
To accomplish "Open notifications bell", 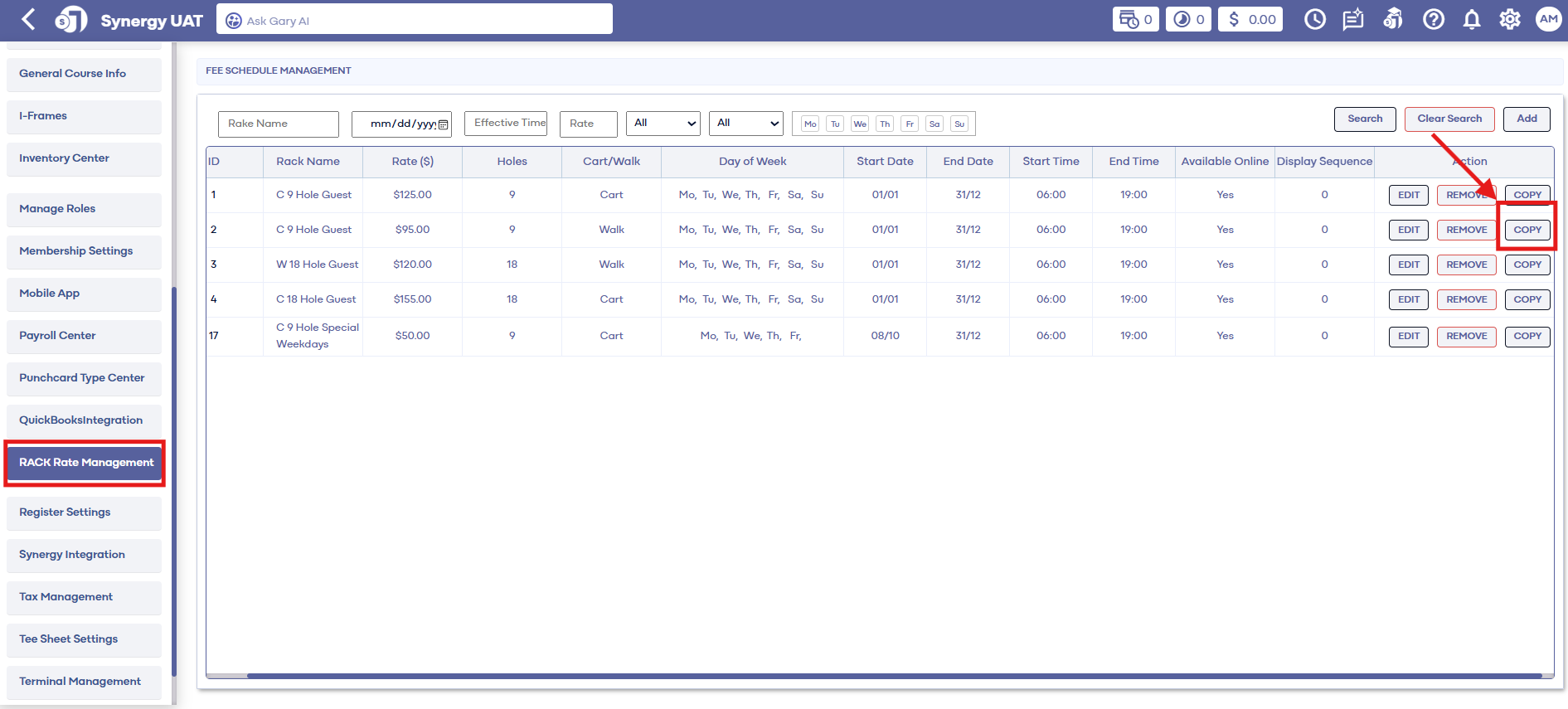I will (1472, 19).
